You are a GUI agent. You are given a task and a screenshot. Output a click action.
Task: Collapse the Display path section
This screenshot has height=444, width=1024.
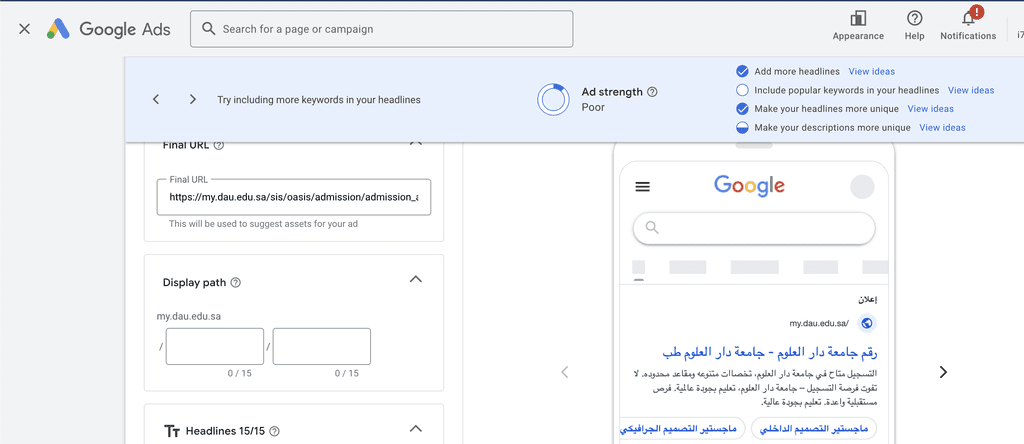415,279
